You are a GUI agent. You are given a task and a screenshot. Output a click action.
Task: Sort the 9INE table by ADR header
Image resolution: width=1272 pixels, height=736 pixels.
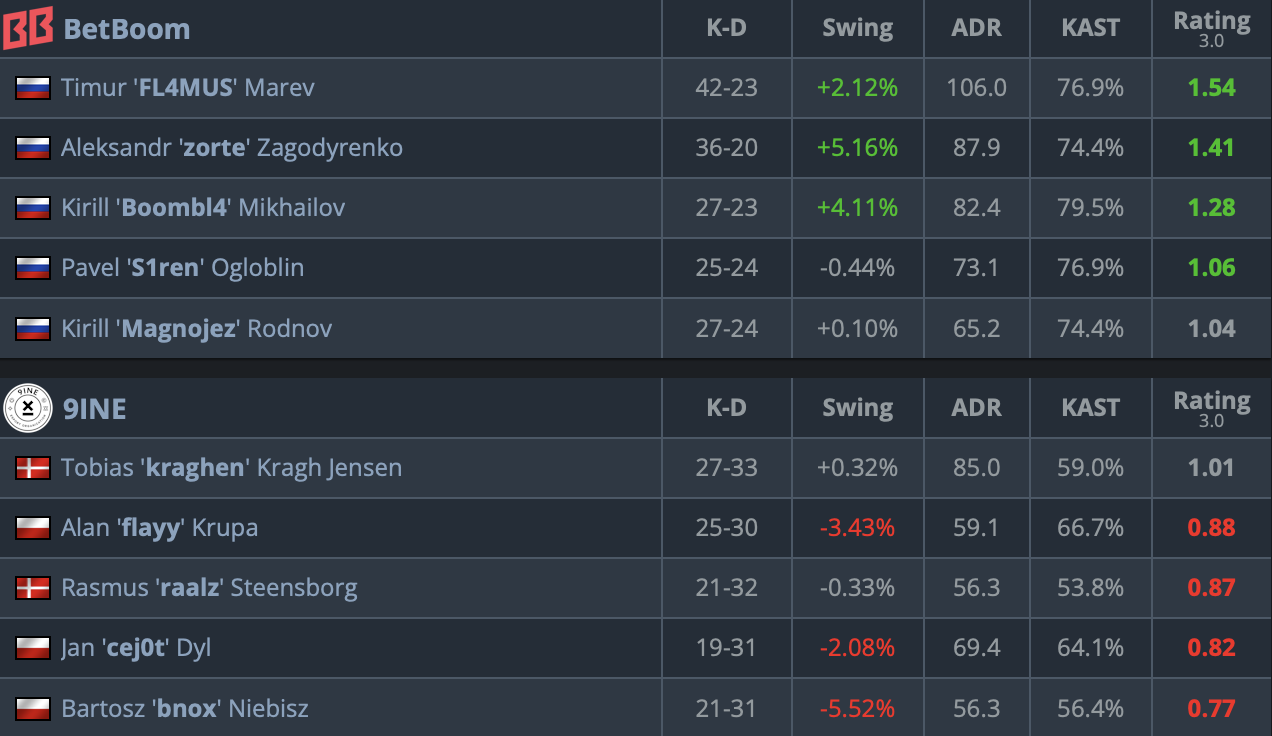976,408
